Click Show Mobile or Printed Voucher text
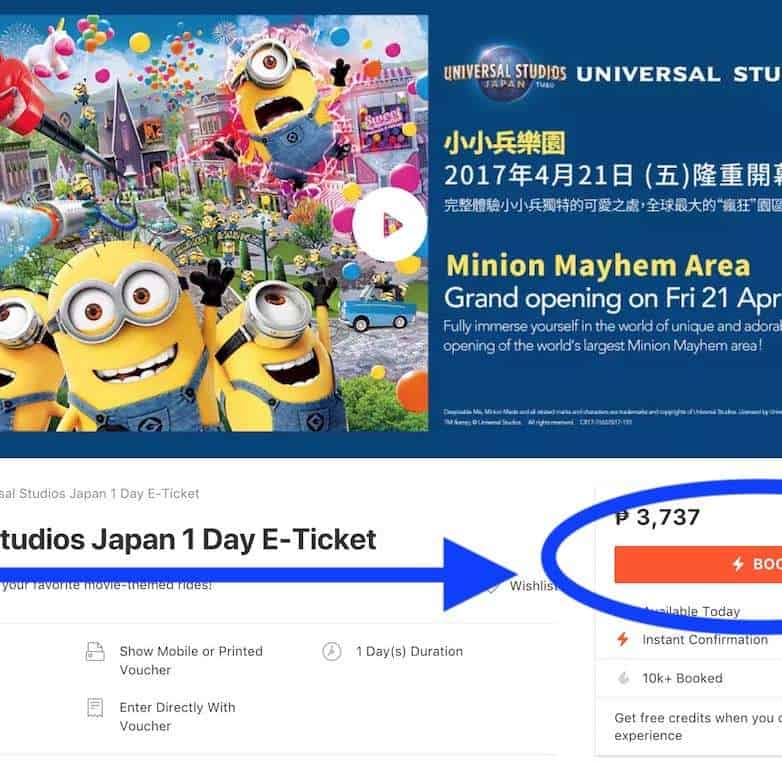Viewport: 782px width, 761px height. (191, 660)
